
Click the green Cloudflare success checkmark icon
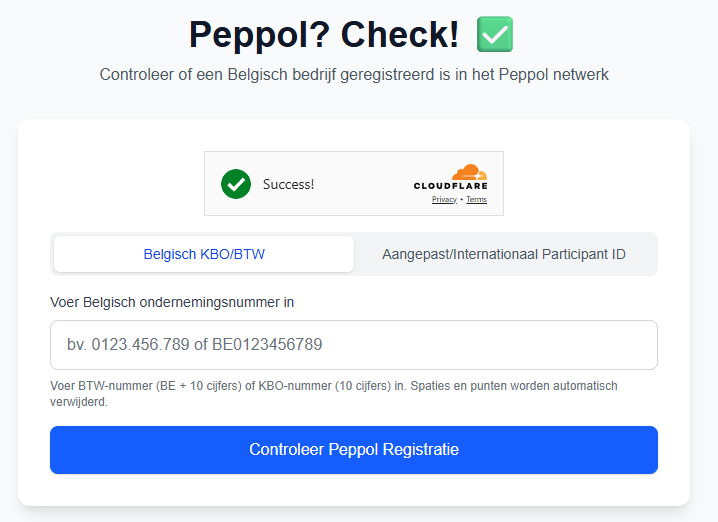click(x=236, y=183)
